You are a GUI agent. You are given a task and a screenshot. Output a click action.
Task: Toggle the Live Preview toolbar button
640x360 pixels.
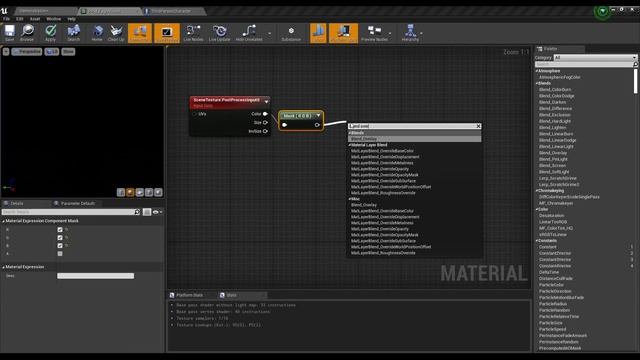coord(167,33)
